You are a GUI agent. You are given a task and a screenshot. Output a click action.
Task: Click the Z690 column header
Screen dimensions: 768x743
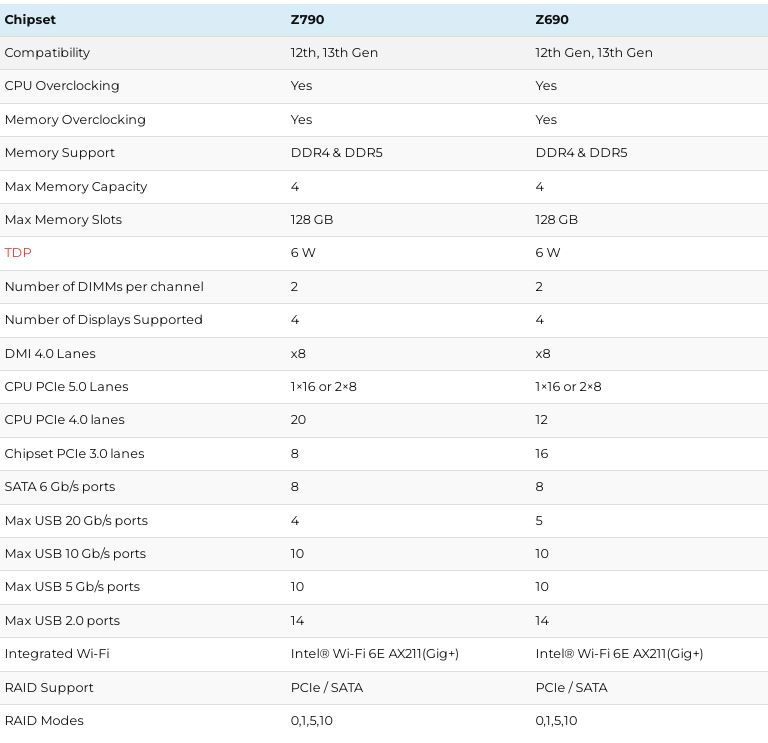tap(552, 19)
